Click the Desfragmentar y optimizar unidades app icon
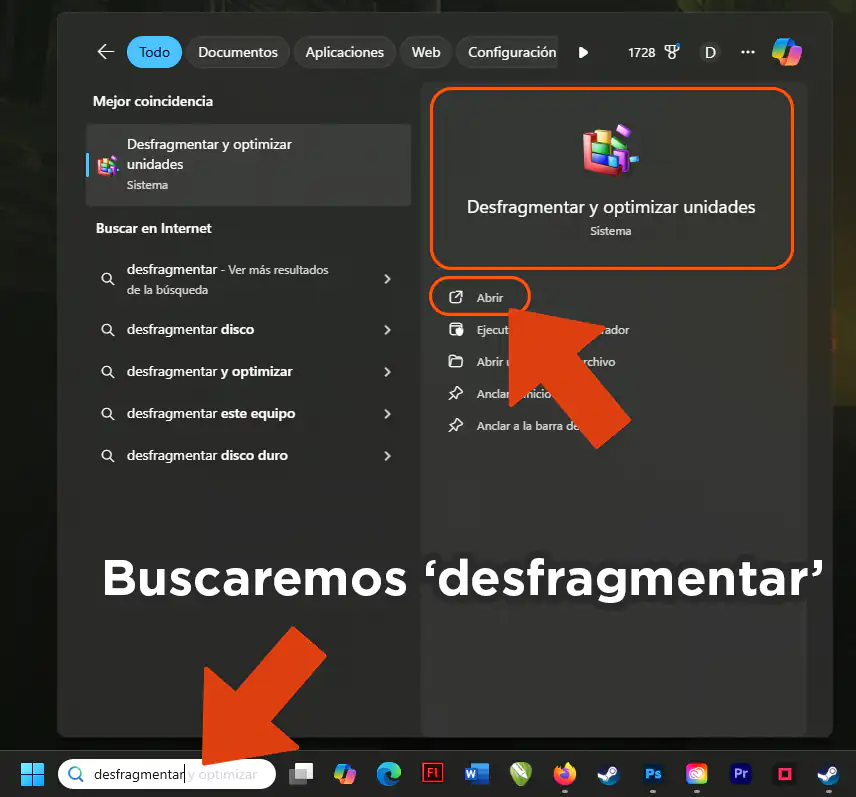856x797 pixels. (610, 147)
